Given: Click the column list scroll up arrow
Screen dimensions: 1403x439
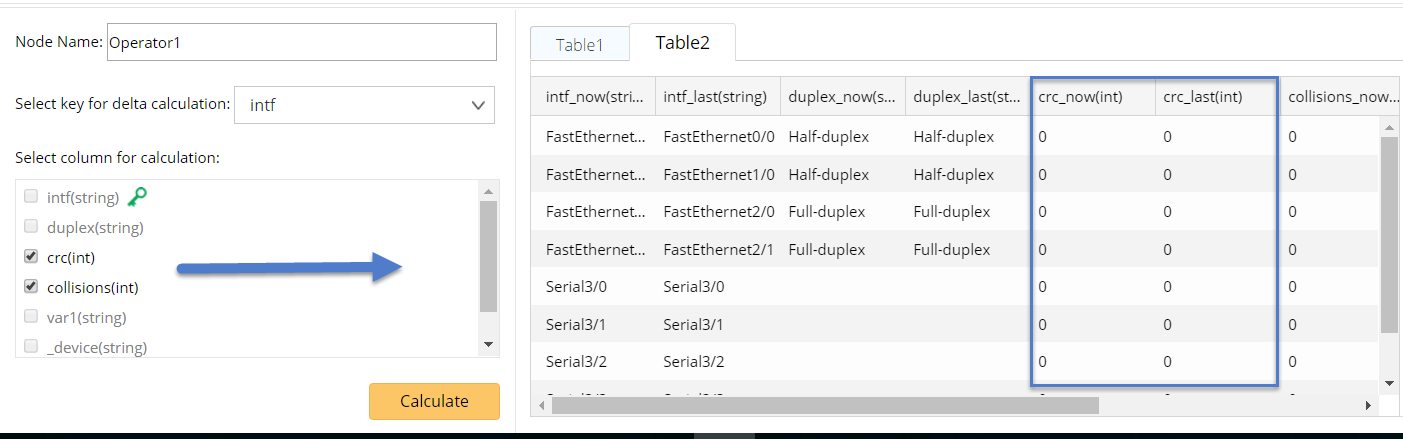Looking at the screenshot, I should (x=488, y=191).
